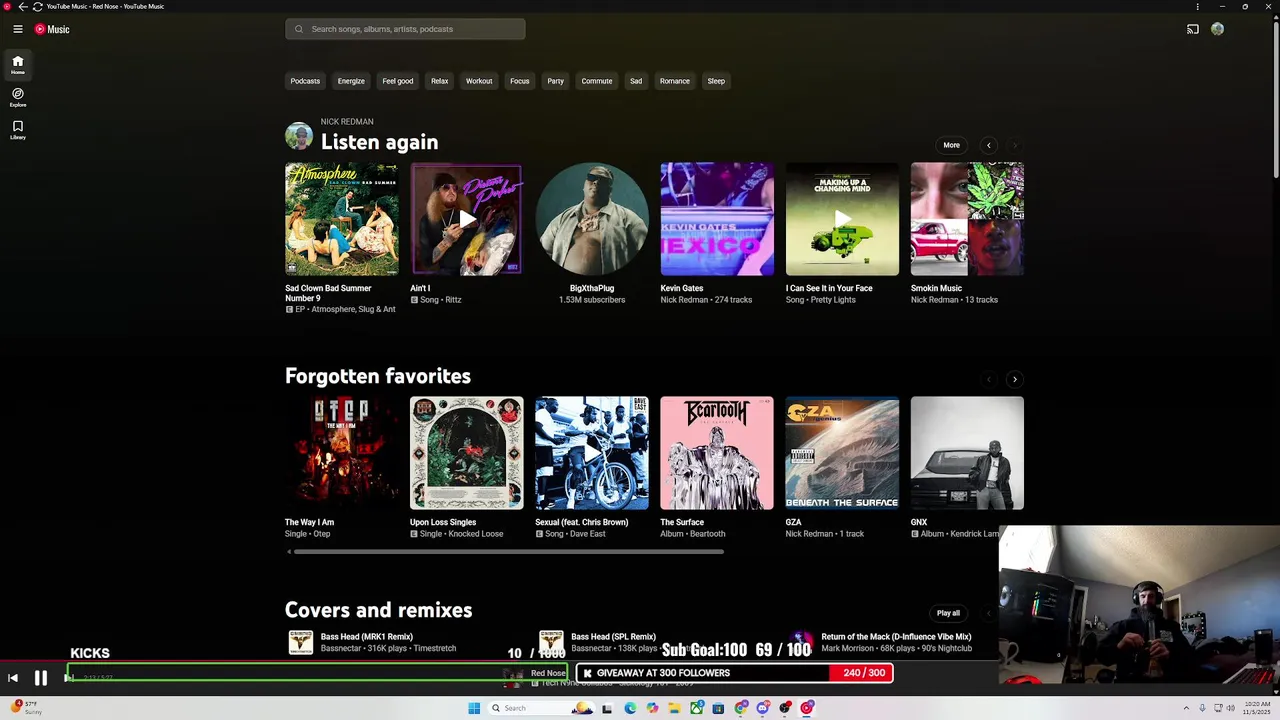Click next arrow in Forgotten favorites
Screen dimensions: 1280x720
1014,379
